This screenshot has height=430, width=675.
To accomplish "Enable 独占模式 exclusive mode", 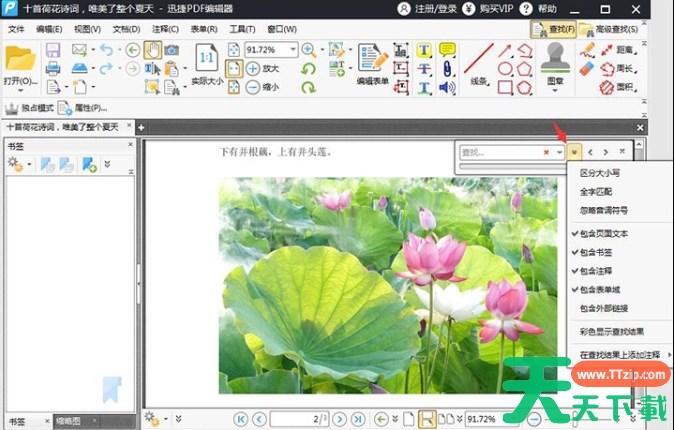I will click(x=29, y=108).
